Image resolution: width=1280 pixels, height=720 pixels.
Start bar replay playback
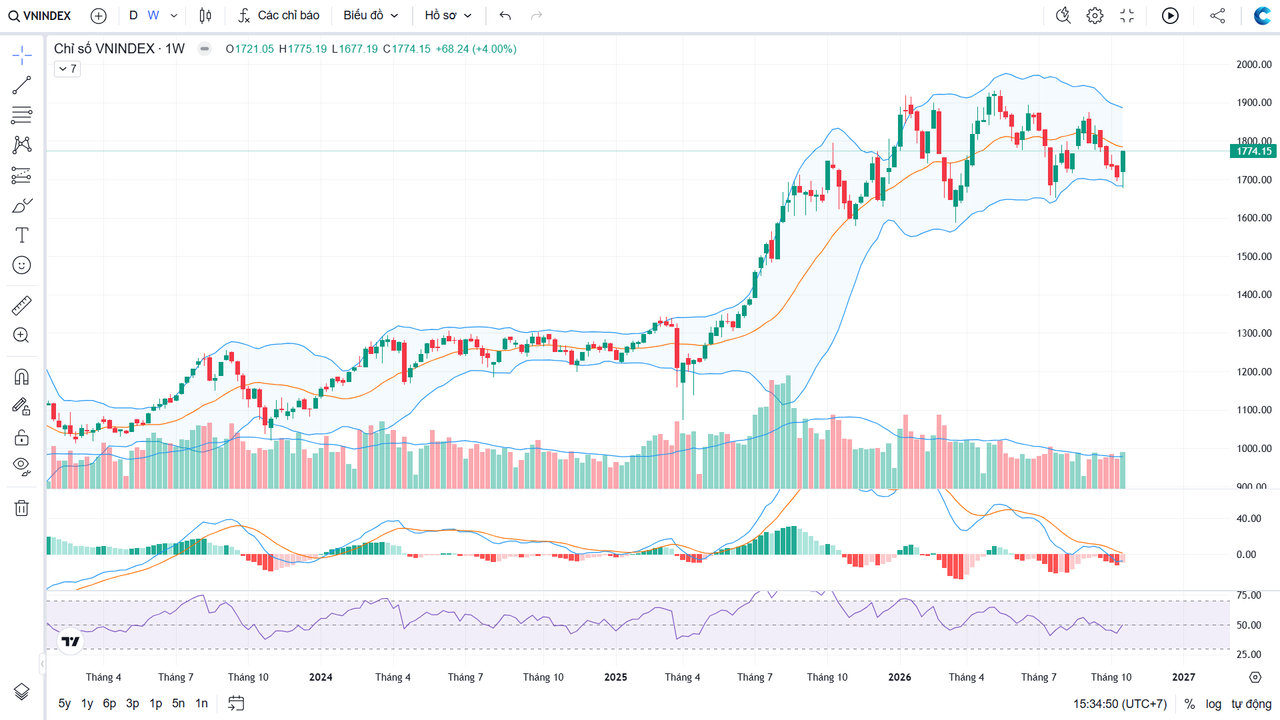click(1170, 16)
